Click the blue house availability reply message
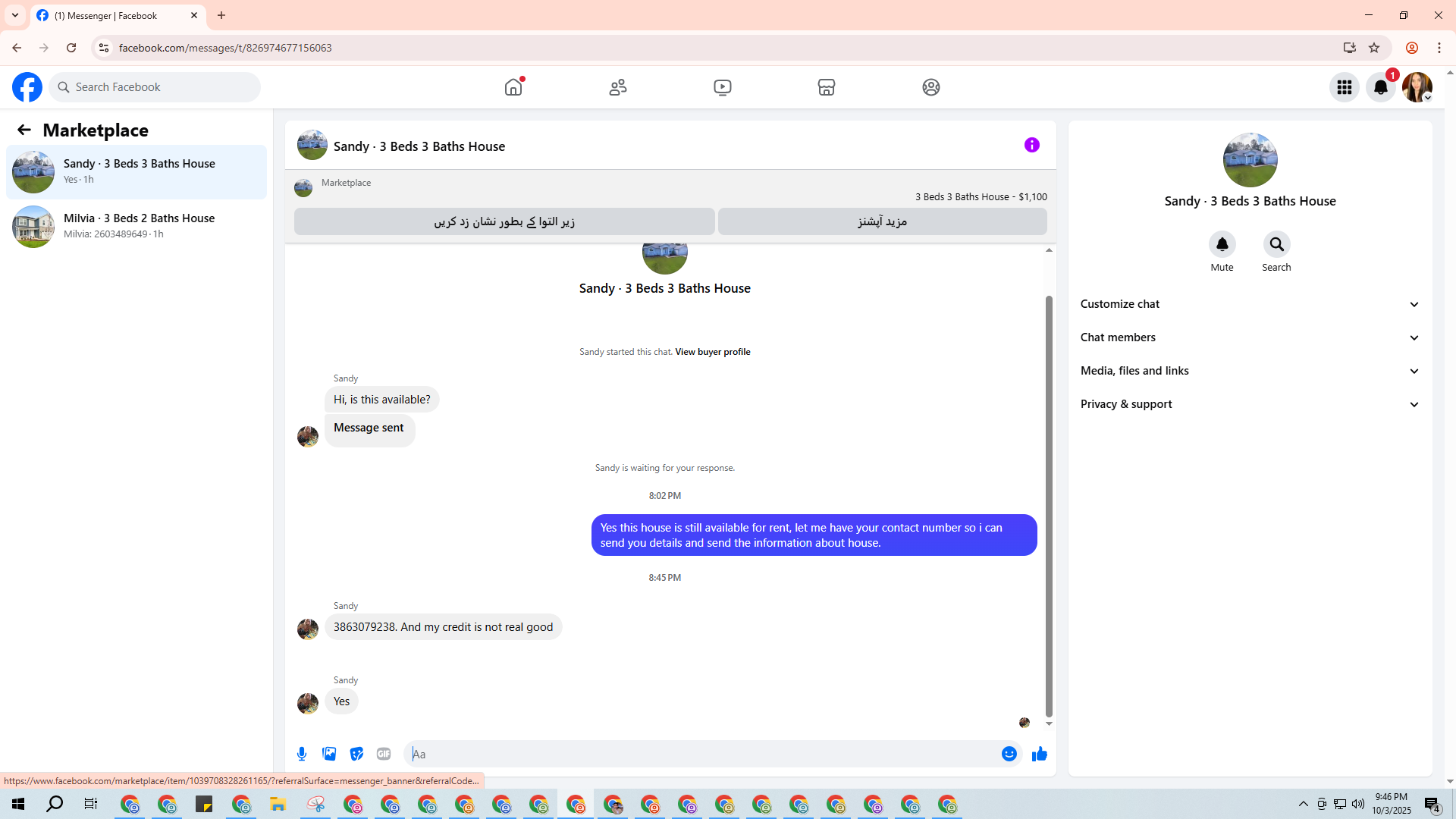This screenshot has width=1456, height=819. point(814,535)
